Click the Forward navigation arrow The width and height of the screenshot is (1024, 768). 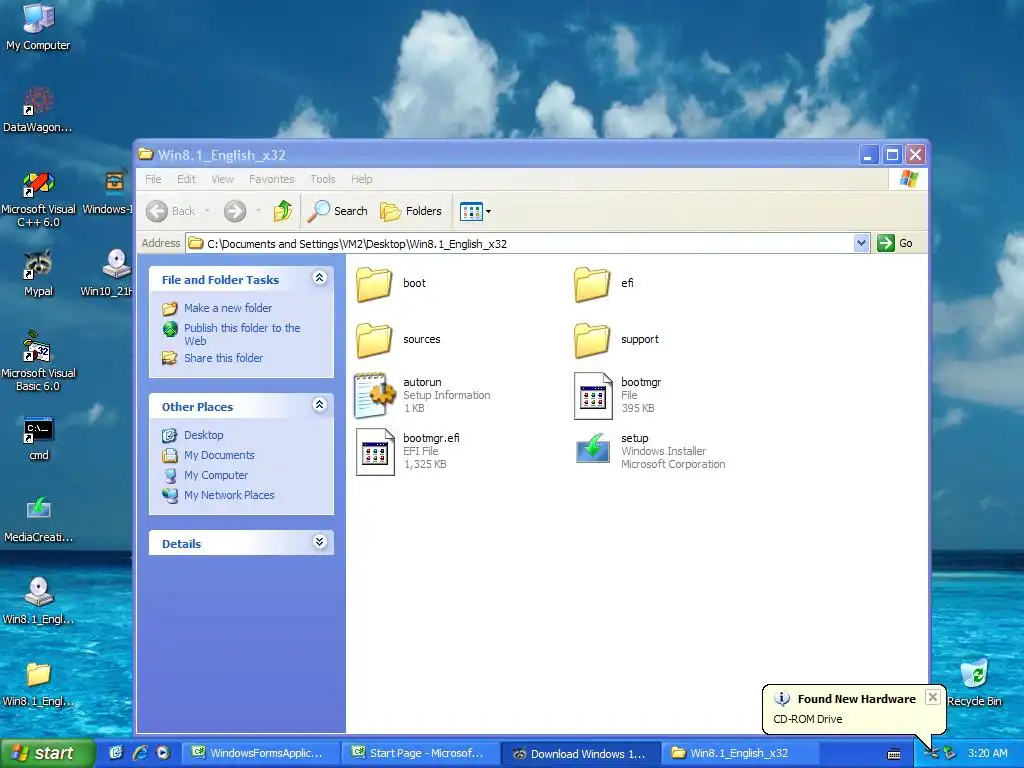pos(235,211)
